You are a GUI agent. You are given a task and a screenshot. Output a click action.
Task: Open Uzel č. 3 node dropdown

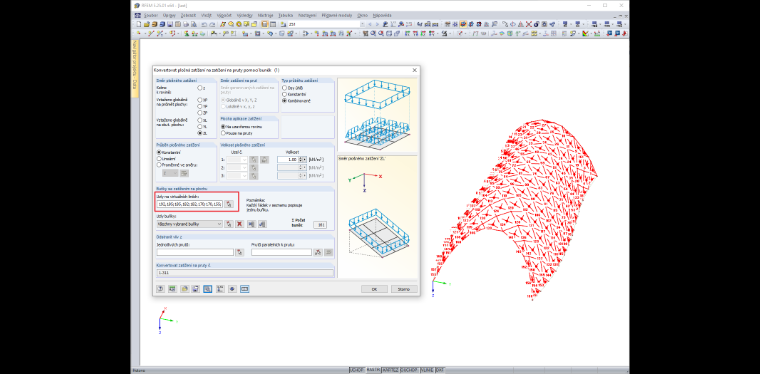[244, 175]
